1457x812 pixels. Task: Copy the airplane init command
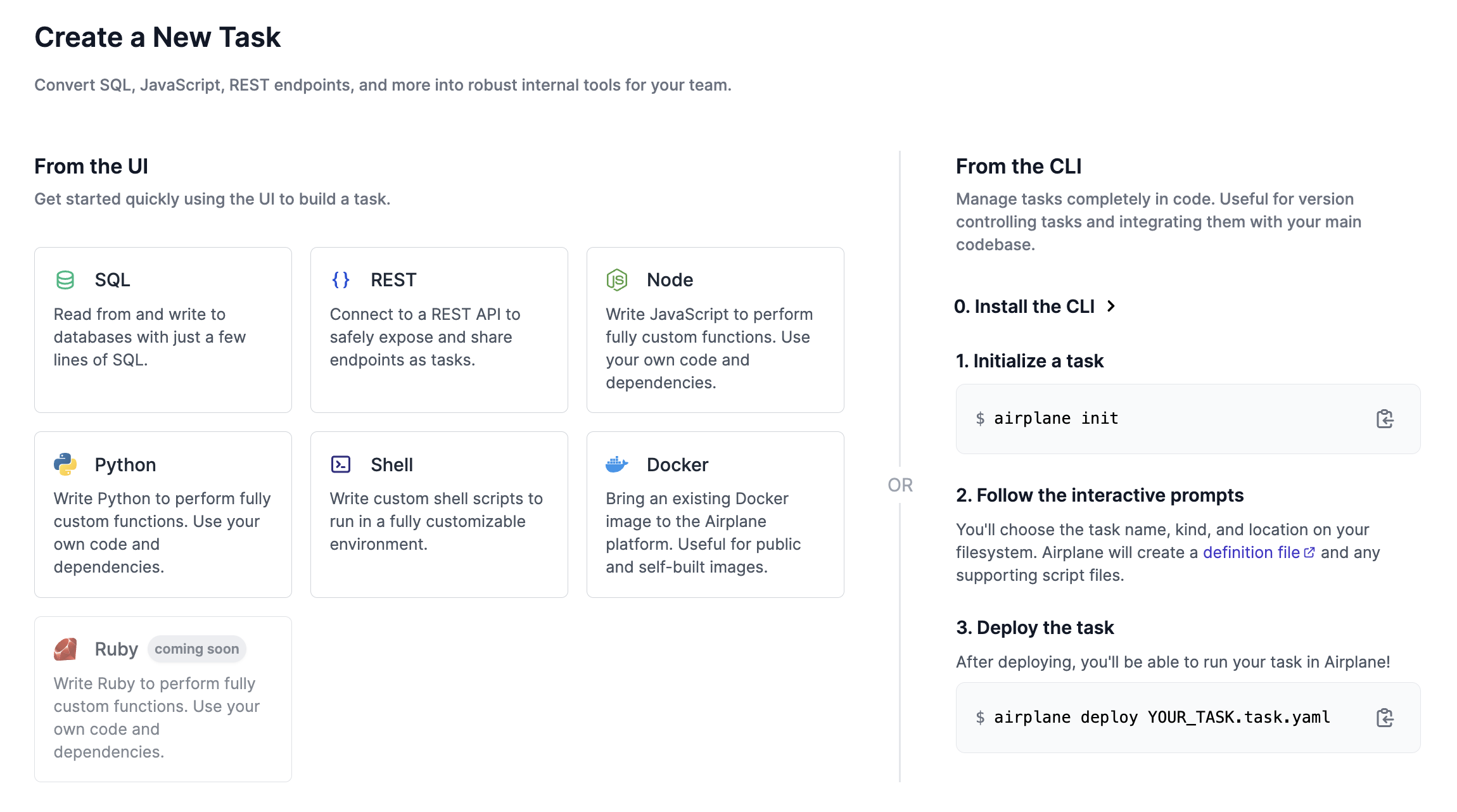(x=1385, y=419)
